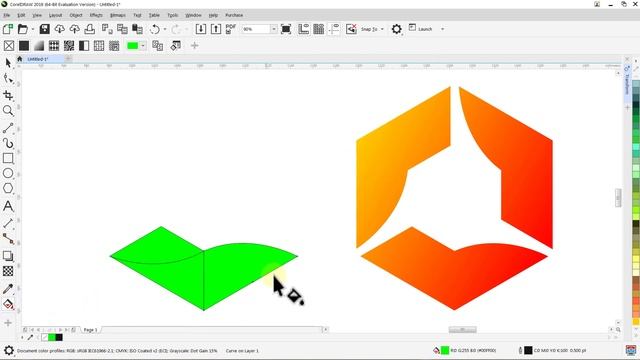This screenshot has width=640, height=360.
Task: Click the Cut icon
Action: coord(107,29)
